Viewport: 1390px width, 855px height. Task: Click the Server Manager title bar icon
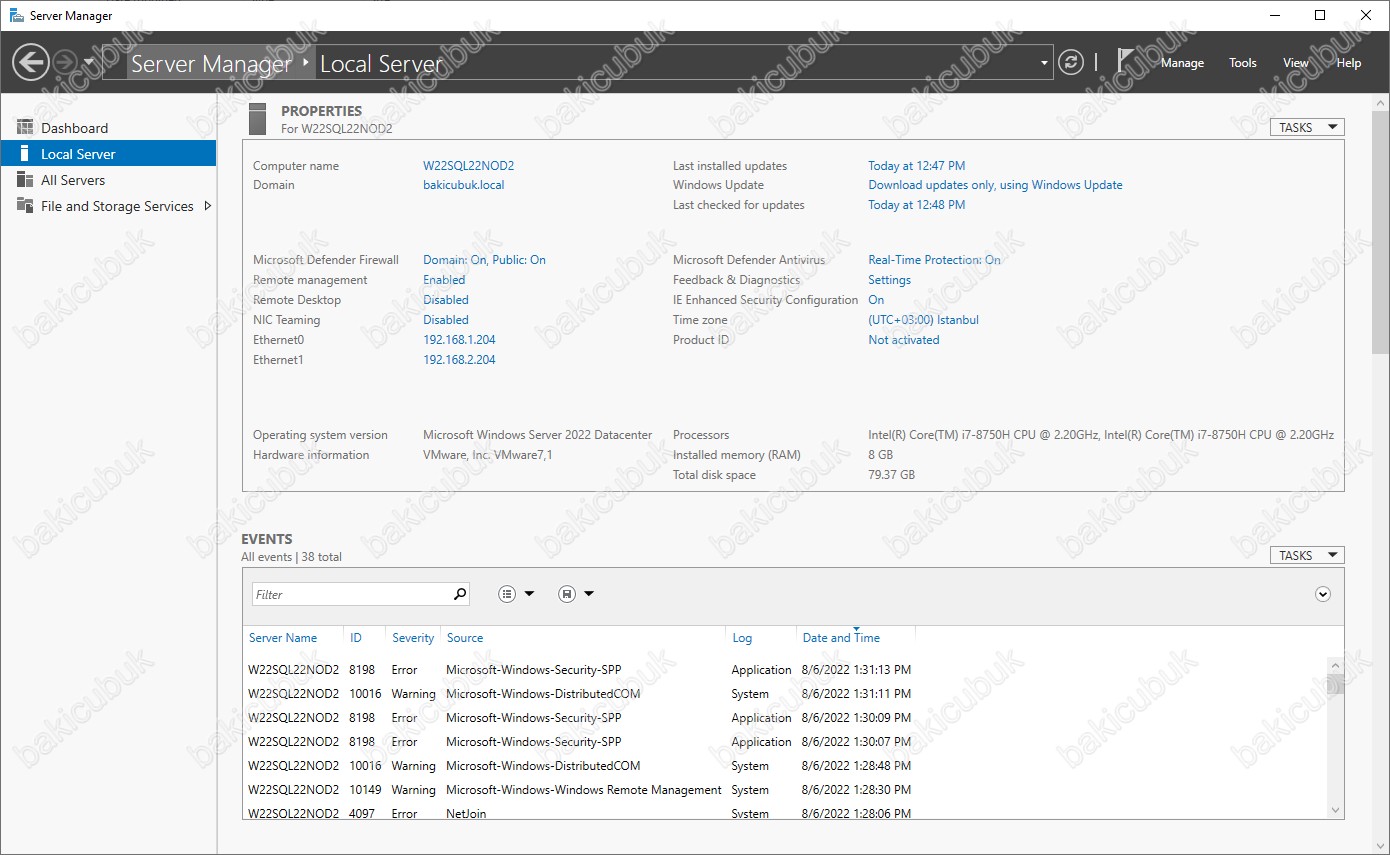[16, 15]
